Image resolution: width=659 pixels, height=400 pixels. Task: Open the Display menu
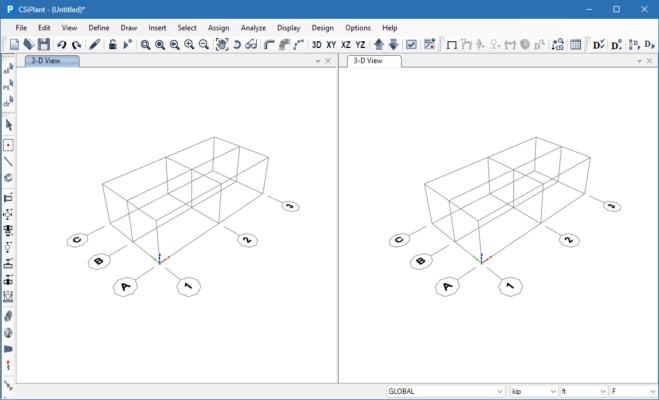coord(289,28)
